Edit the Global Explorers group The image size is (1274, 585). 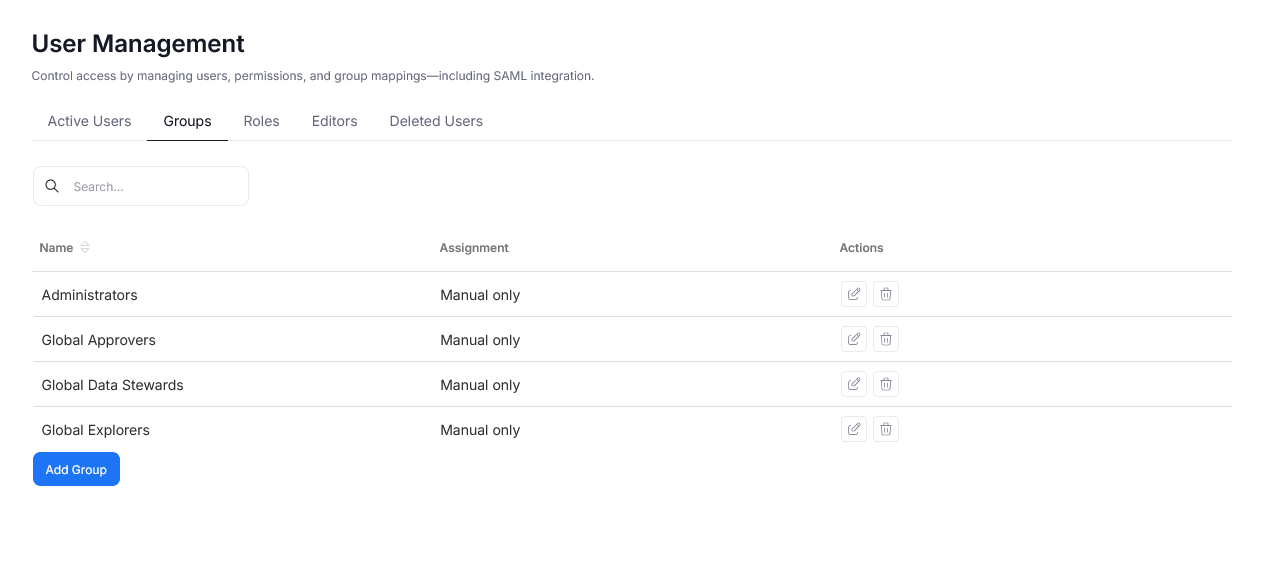[x=853, y=429]
